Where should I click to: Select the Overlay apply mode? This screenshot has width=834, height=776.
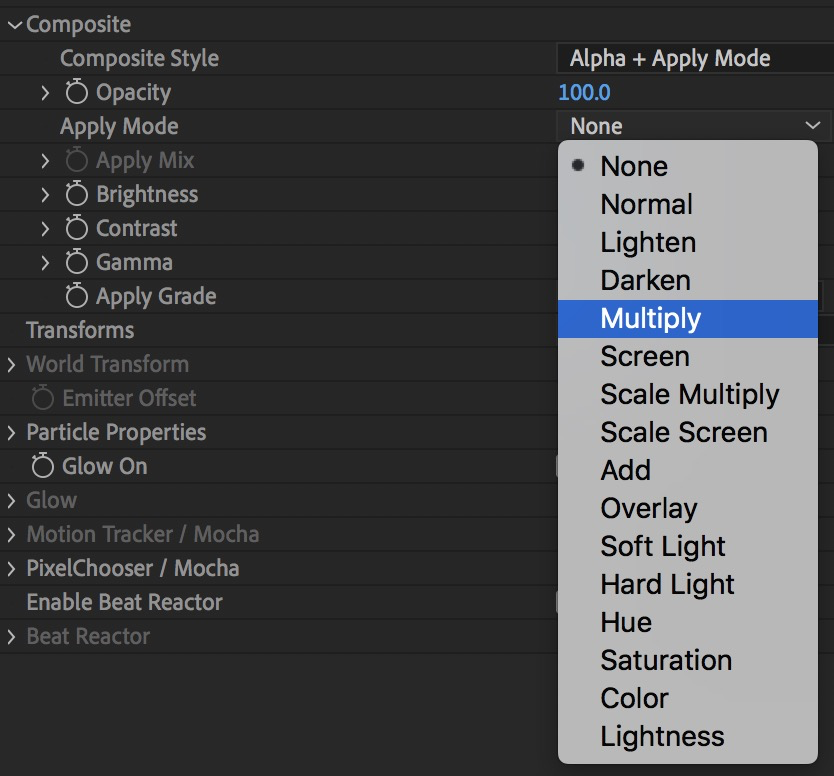[648, 509]
